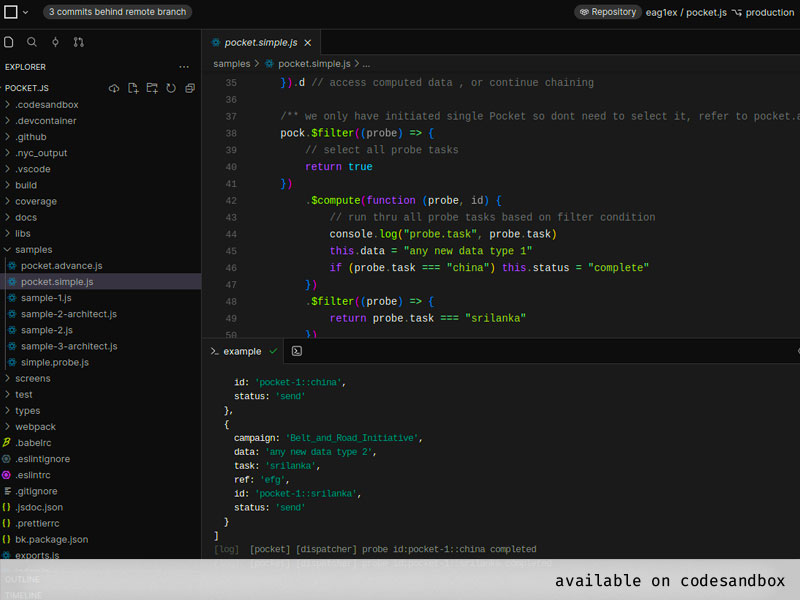
Task: Open pocket.advance.js from the file tree
Action: [x=61, y=265]
